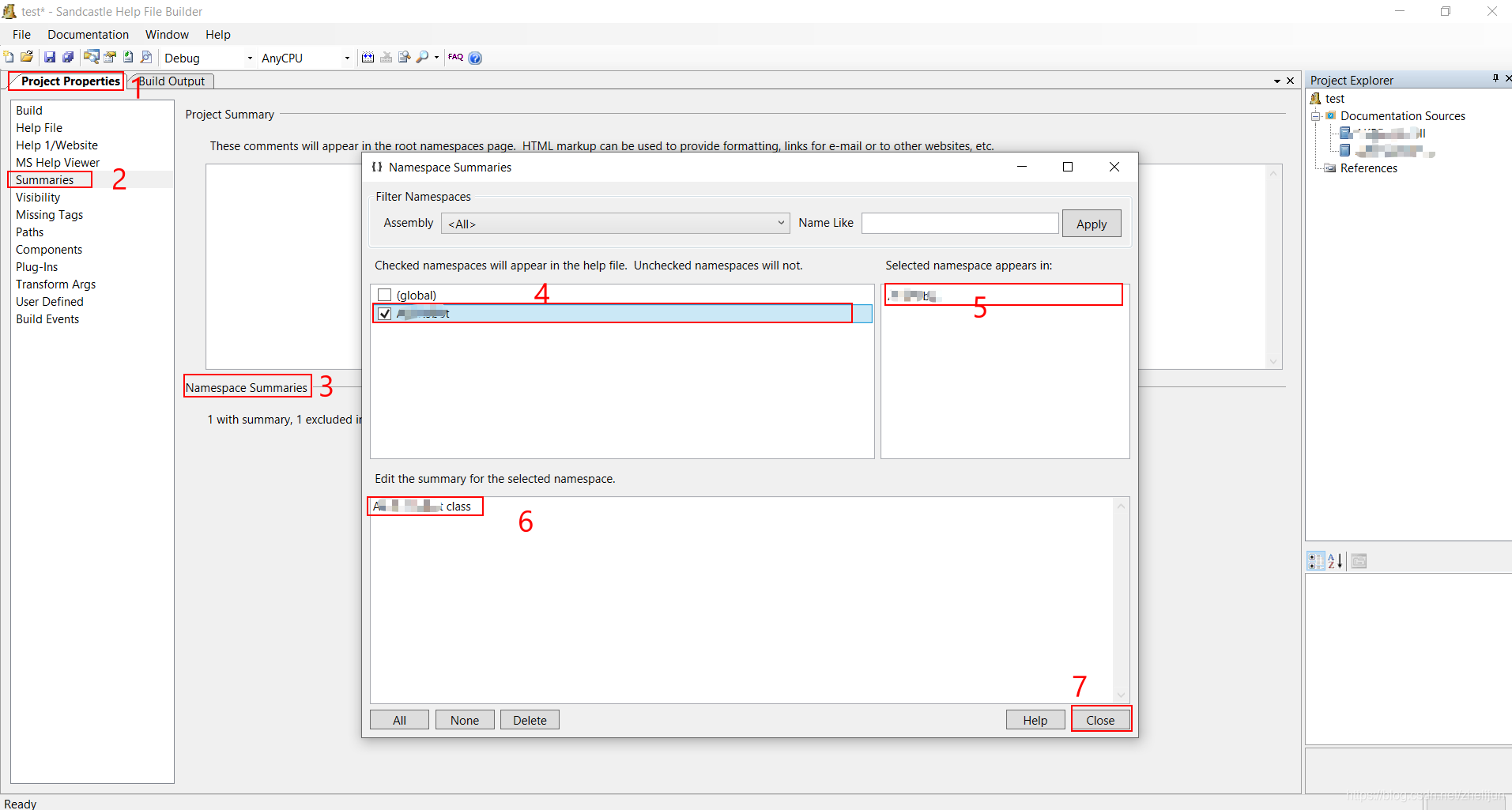
Task: Click the Property Pages icon in grid
Action: (1359, 561)
